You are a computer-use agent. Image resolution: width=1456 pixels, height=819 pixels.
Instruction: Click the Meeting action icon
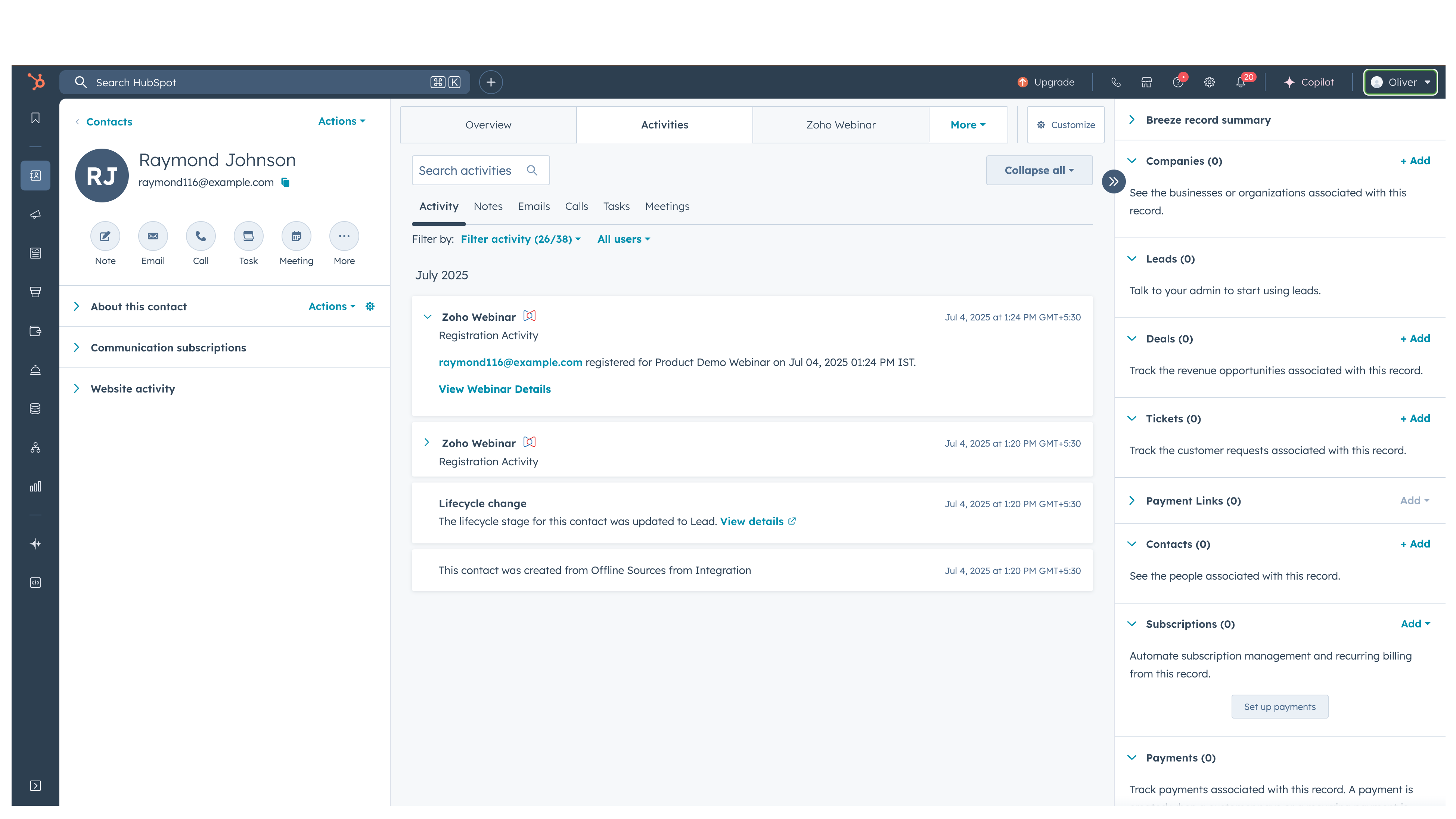point(296,236)
